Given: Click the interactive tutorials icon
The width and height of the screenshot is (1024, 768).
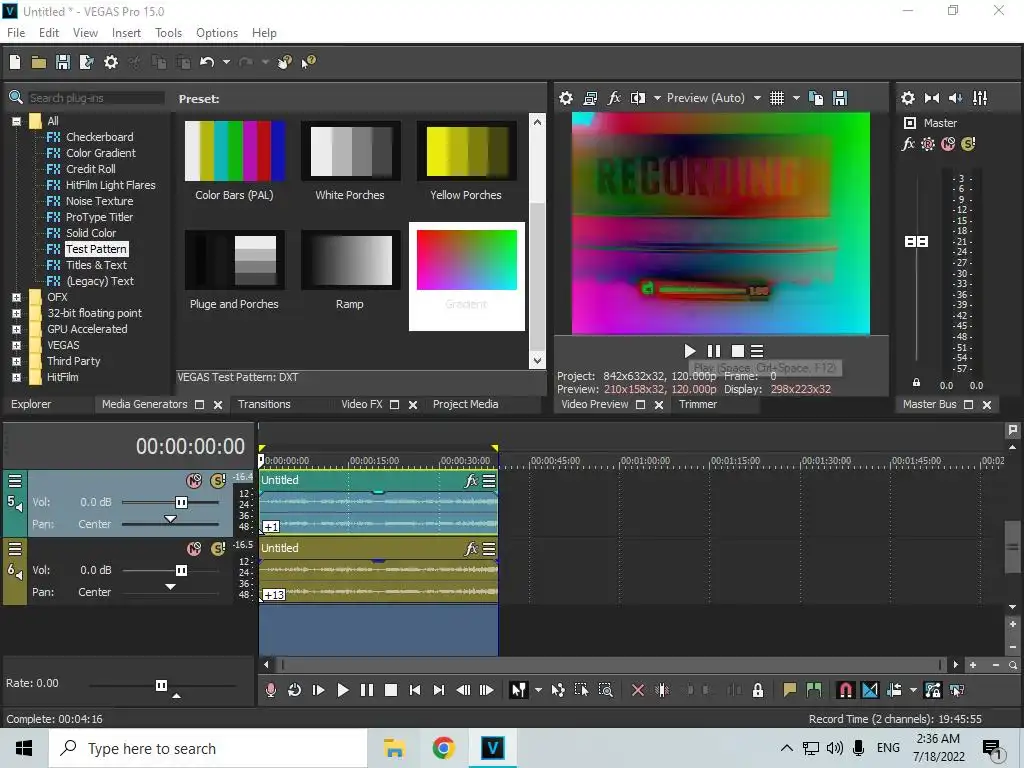Looking at the screenshot, I should (284, 62).
